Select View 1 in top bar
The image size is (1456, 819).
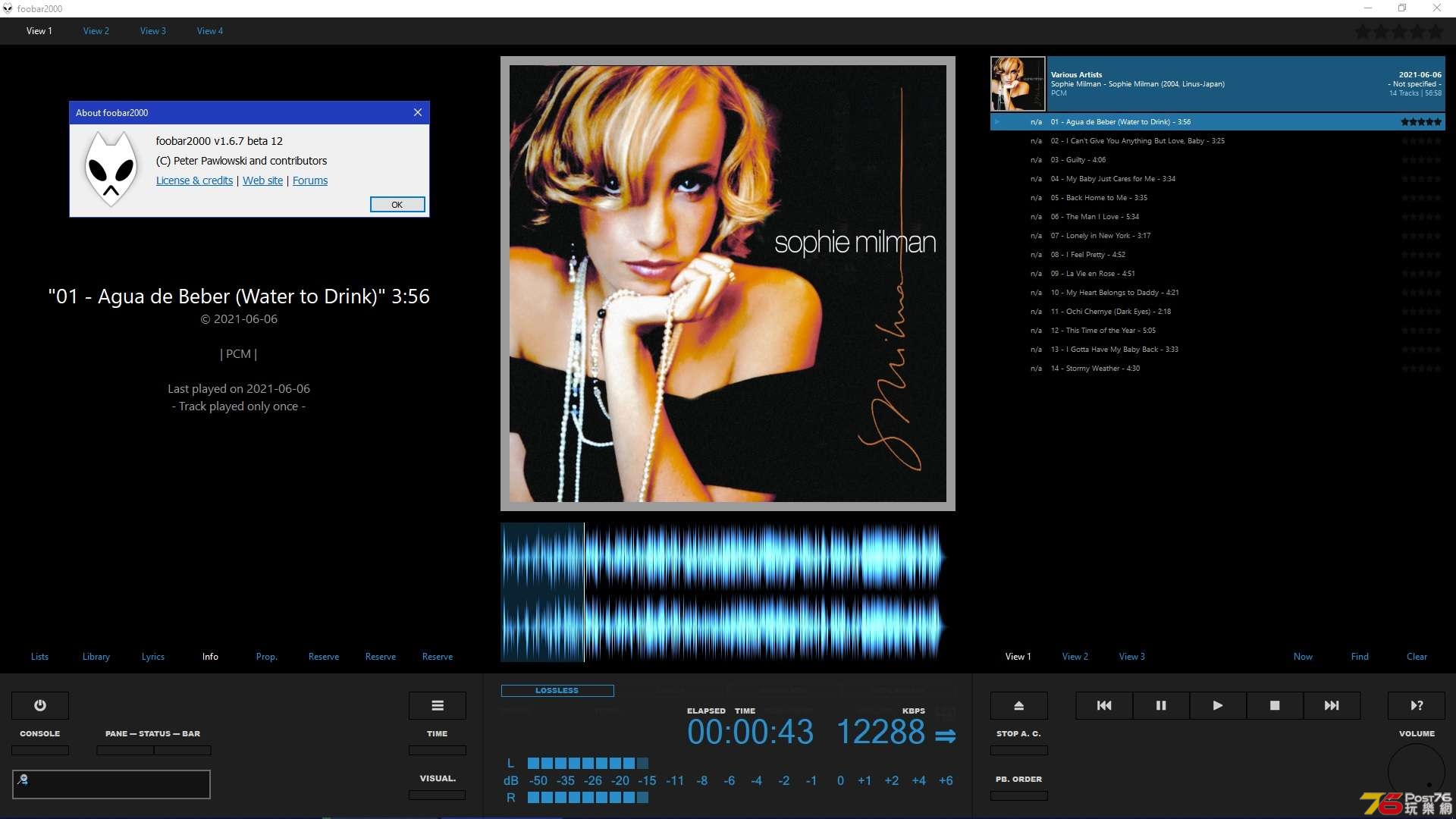point(39,31)
